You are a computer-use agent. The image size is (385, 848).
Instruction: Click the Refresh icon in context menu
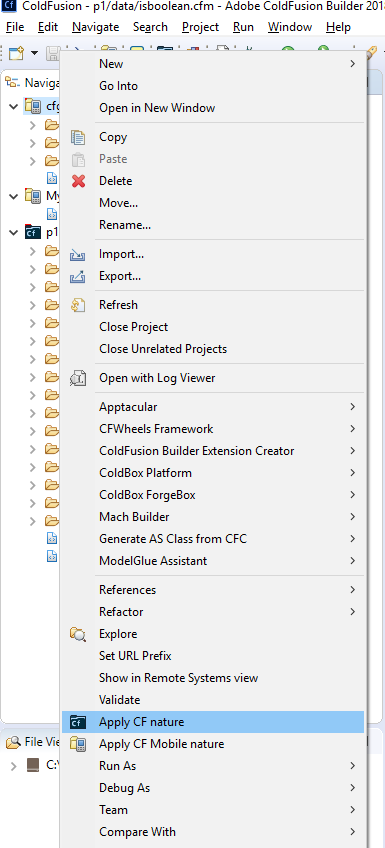[x=78, y=305]
